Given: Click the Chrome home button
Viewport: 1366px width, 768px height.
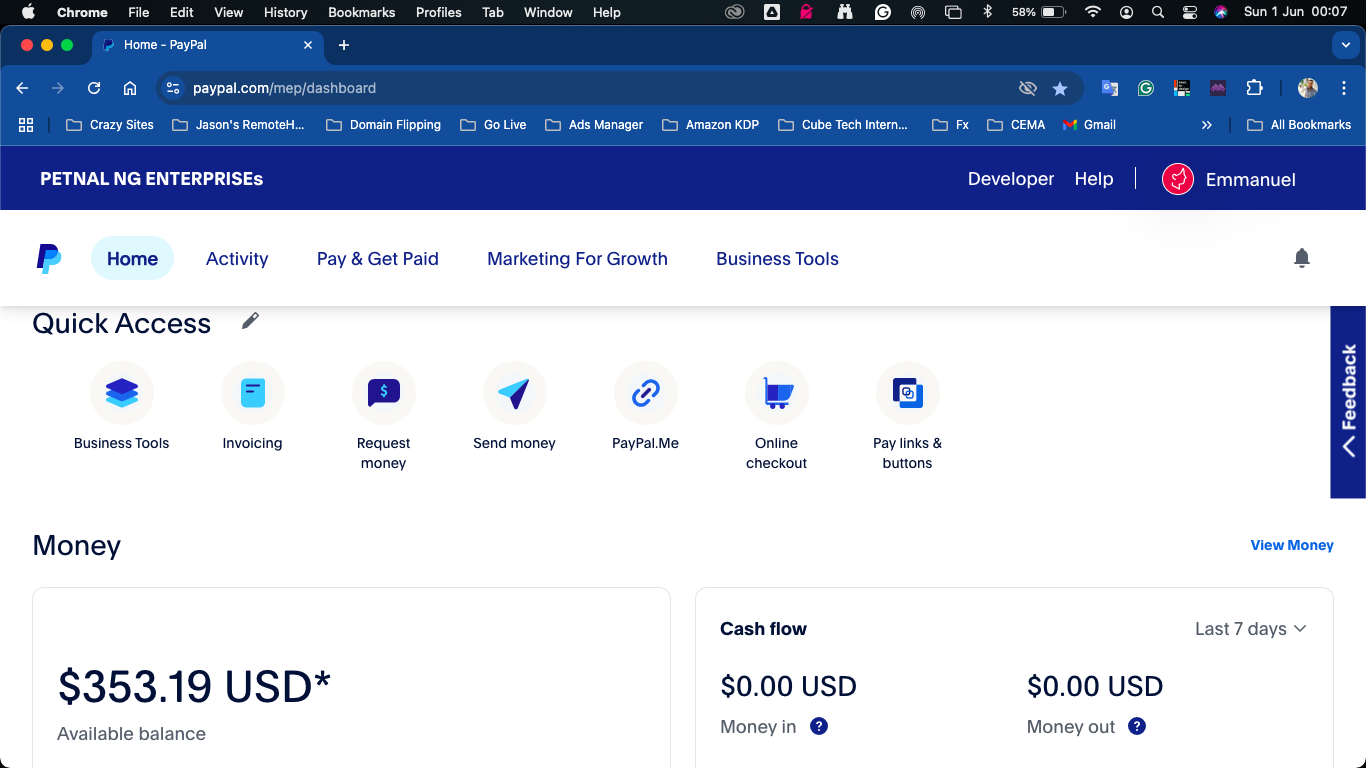Looking at the screenshot, I should [130, 88].
